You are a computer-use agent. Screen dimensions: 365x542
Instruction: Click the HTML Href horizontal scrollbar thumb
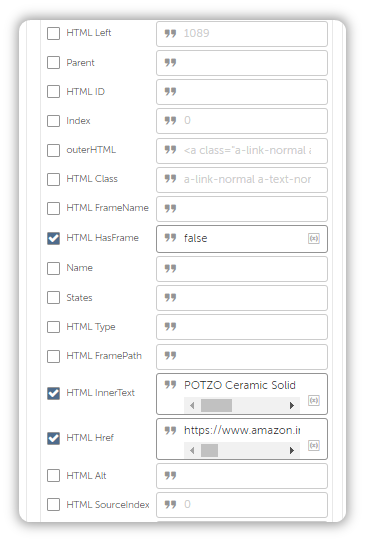209,450
